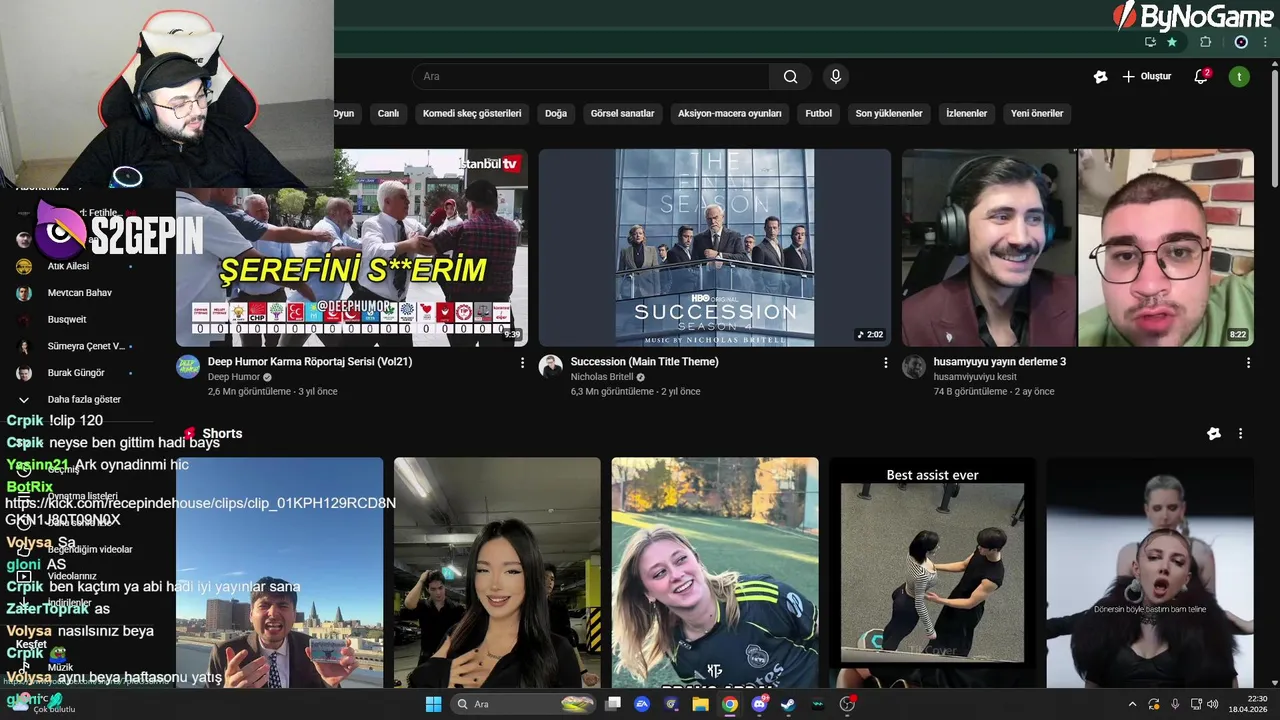Image resolution: width=1280 pixels, height=720 pixels.
Task: Open the Windows Start button
Action: coord(433,704)
